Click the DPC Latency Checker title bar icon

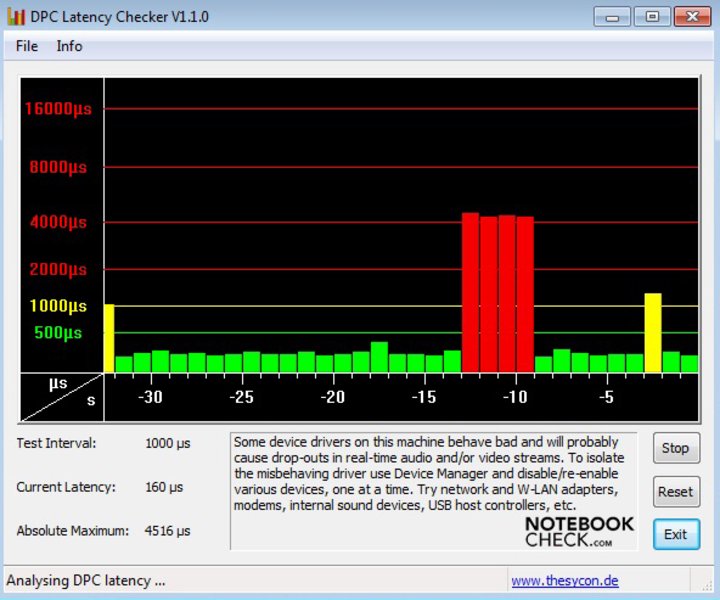click(16, 17)
